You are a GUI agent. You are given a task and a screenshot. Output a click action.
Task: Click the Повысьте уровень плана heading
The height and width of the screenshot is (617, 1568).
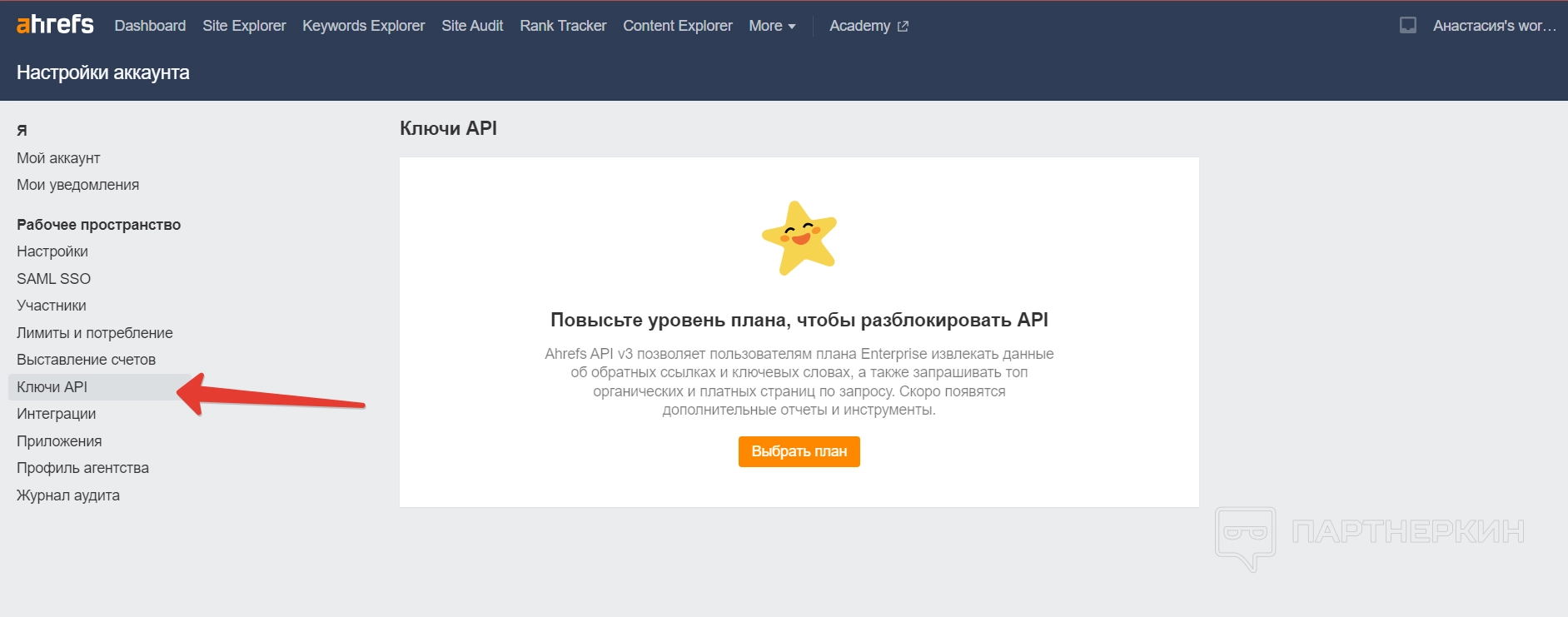tap(799, 320)
